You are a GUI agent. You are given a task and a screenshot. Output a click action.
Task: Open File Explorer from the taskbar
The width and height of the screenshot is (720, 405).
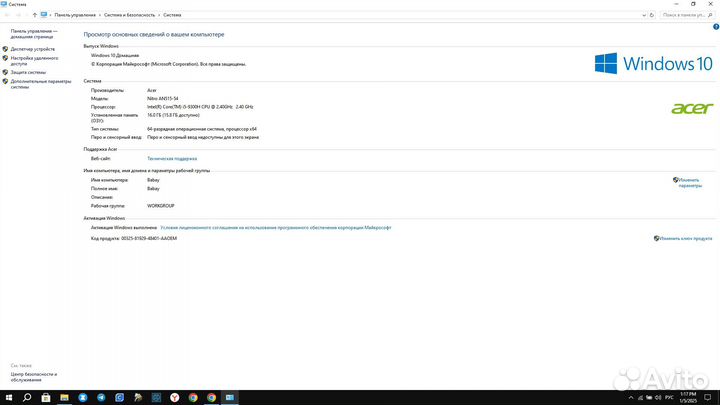pyautogui.click(x=64, y=398)
